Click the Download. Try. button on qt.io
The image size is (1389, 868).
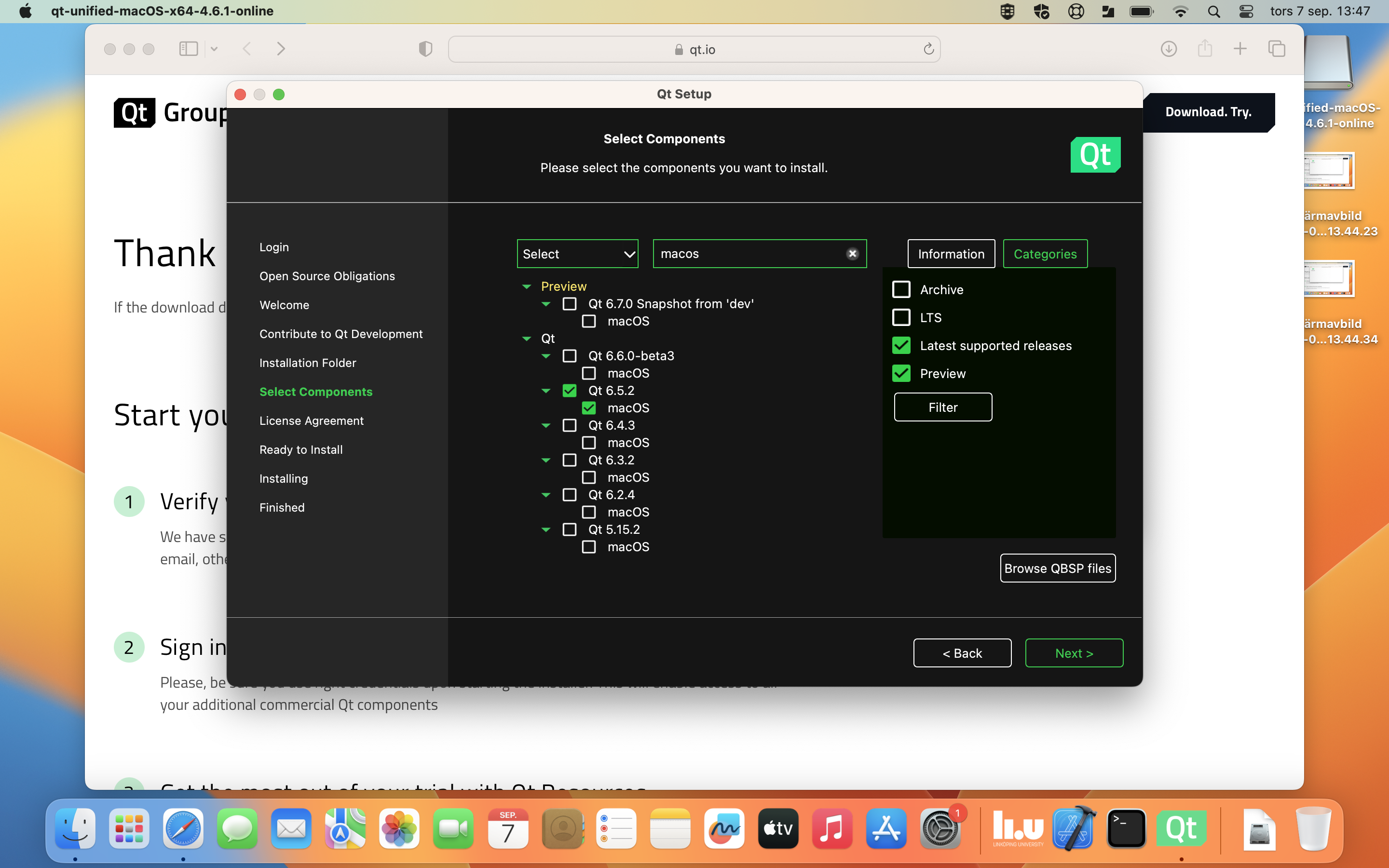1208,112
